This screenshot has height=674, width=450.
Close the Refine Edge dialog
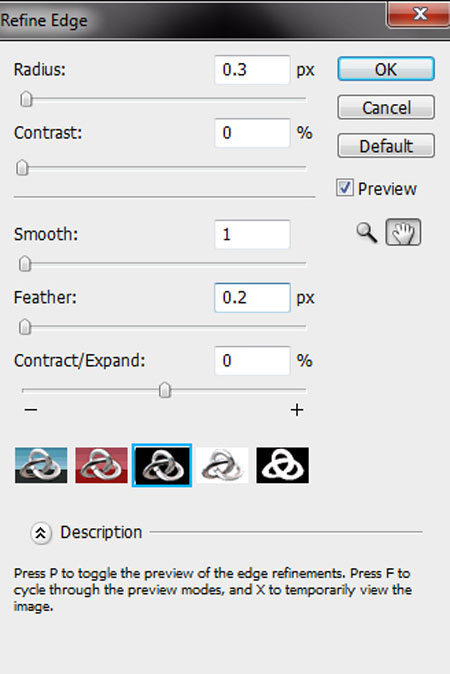coord(419,14)
